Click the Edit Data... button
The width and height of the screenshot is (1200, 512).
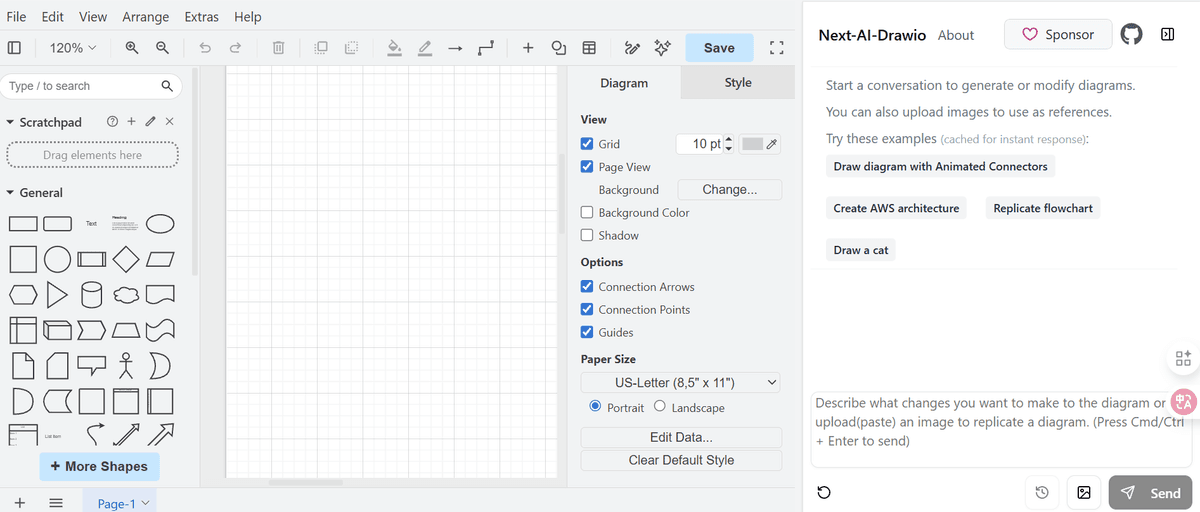point(681,437)
